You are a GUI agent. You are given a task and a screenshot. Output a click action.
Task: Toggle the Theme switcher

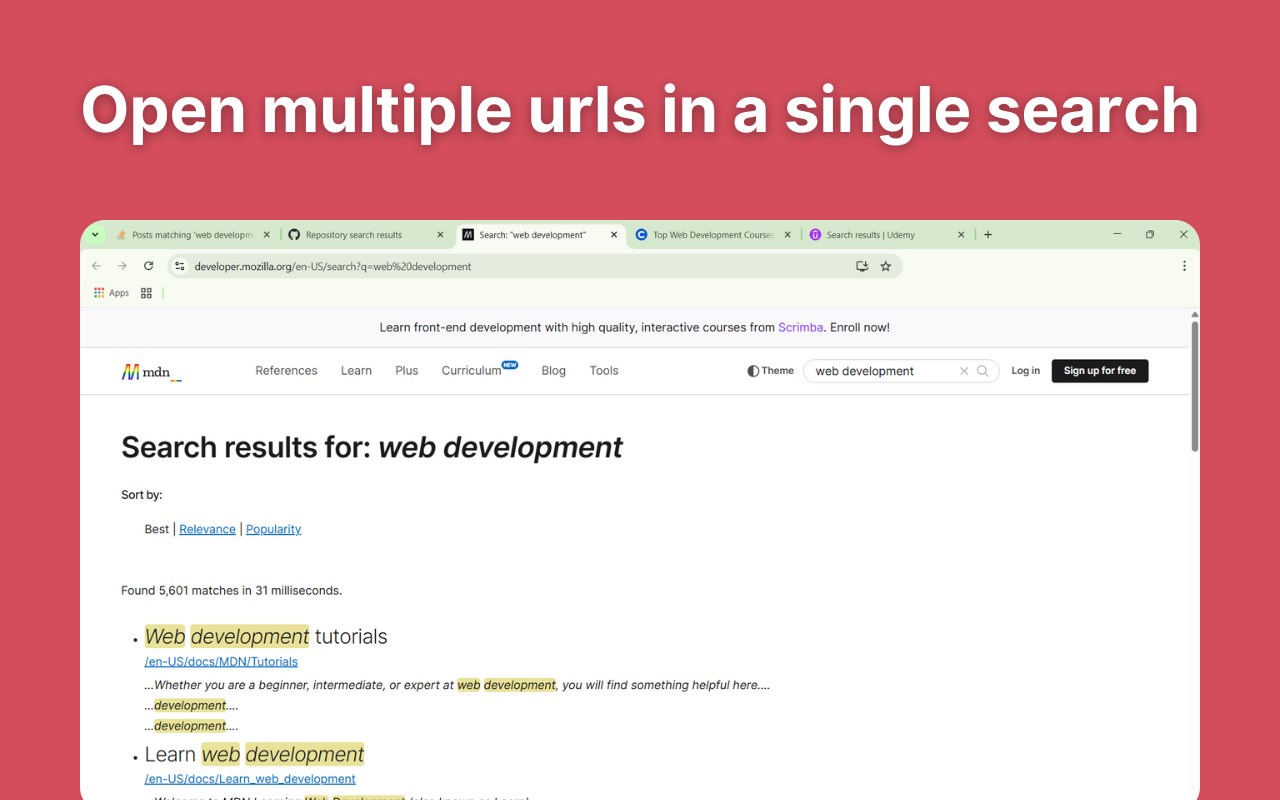click(x=770, y=371)
